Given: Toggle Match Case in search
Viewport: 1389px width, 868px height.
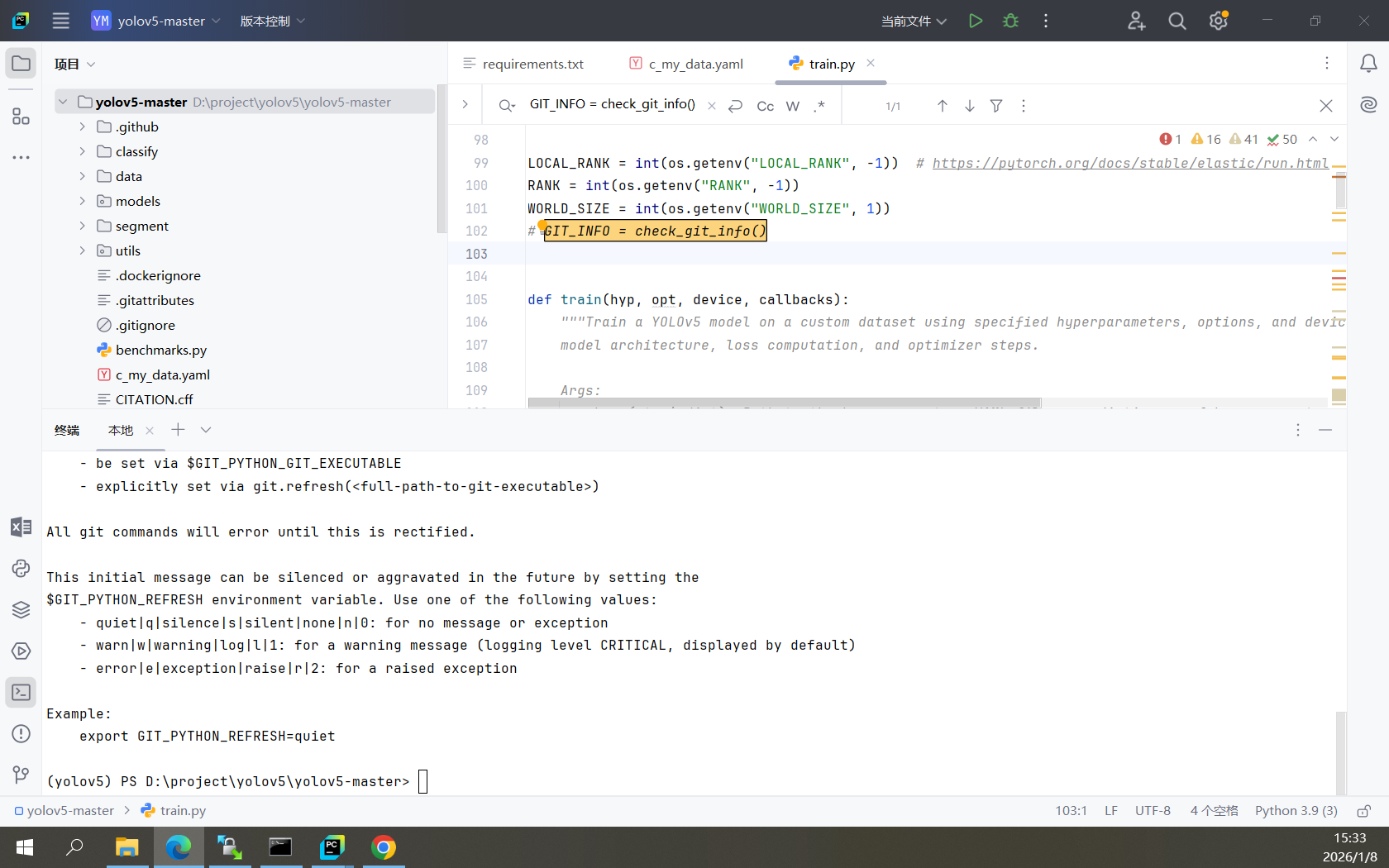Looking at the screenshot, I should click(x=766, y=106).
